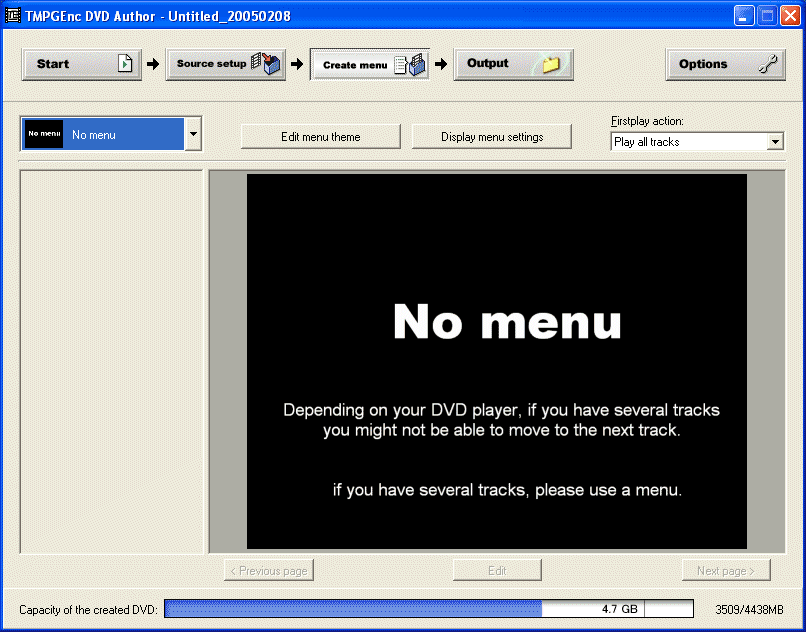Click the film box icon on Source setup

tap(268, 64)
